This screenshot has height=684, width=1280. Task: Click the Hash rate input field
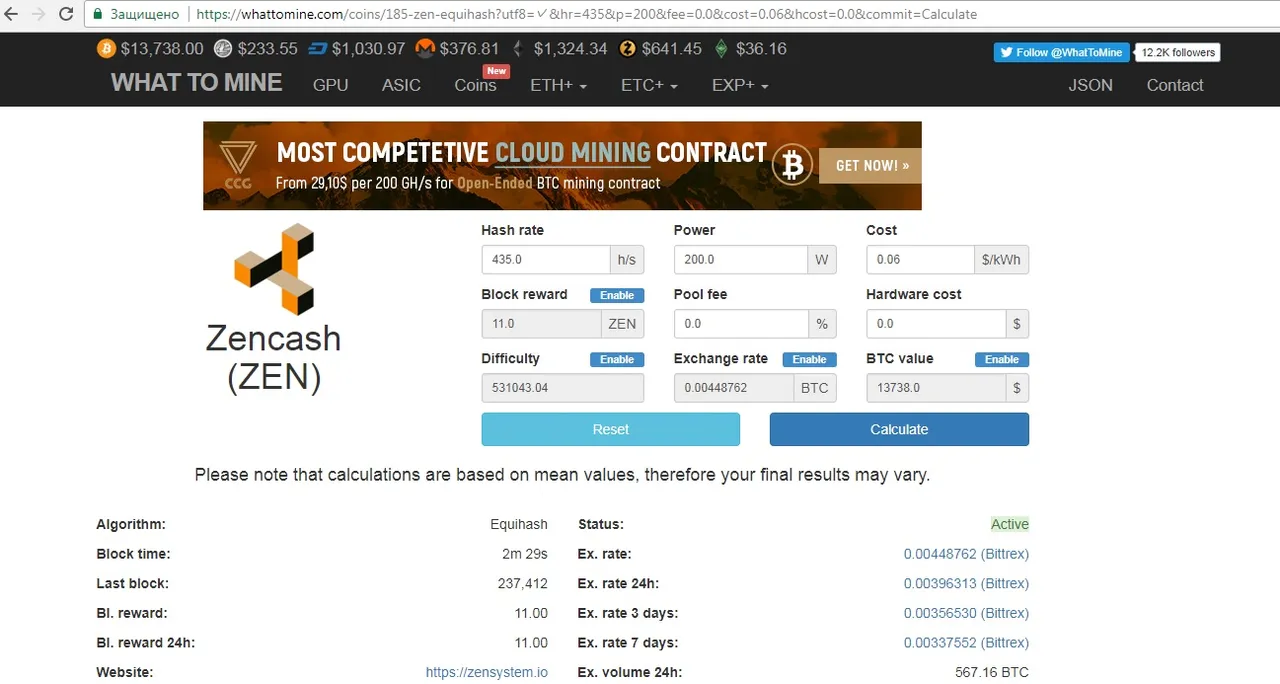[x=546, y=259]
